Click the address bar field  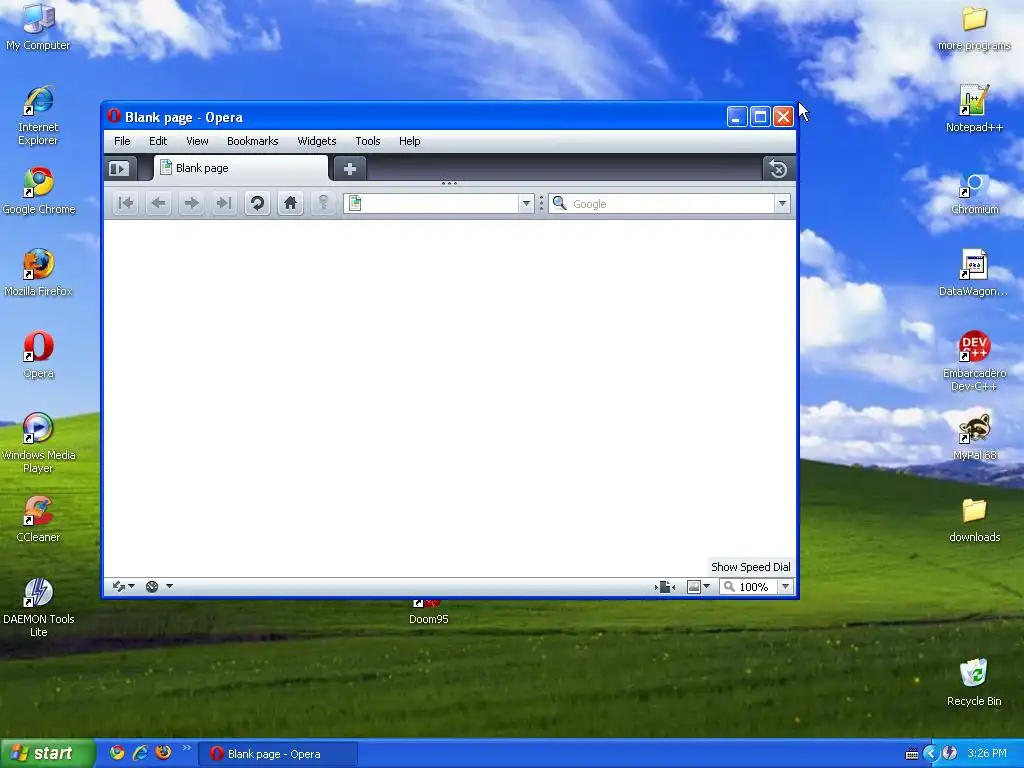click(x=440, y=204)
